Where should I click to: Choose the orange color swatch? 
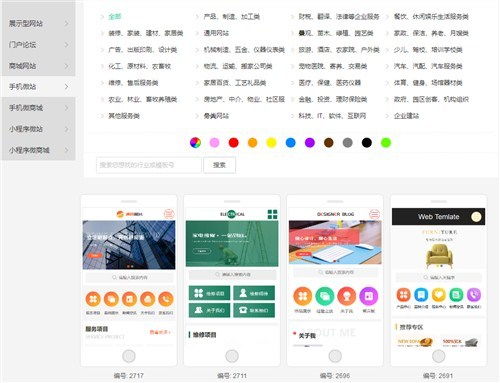253,143
